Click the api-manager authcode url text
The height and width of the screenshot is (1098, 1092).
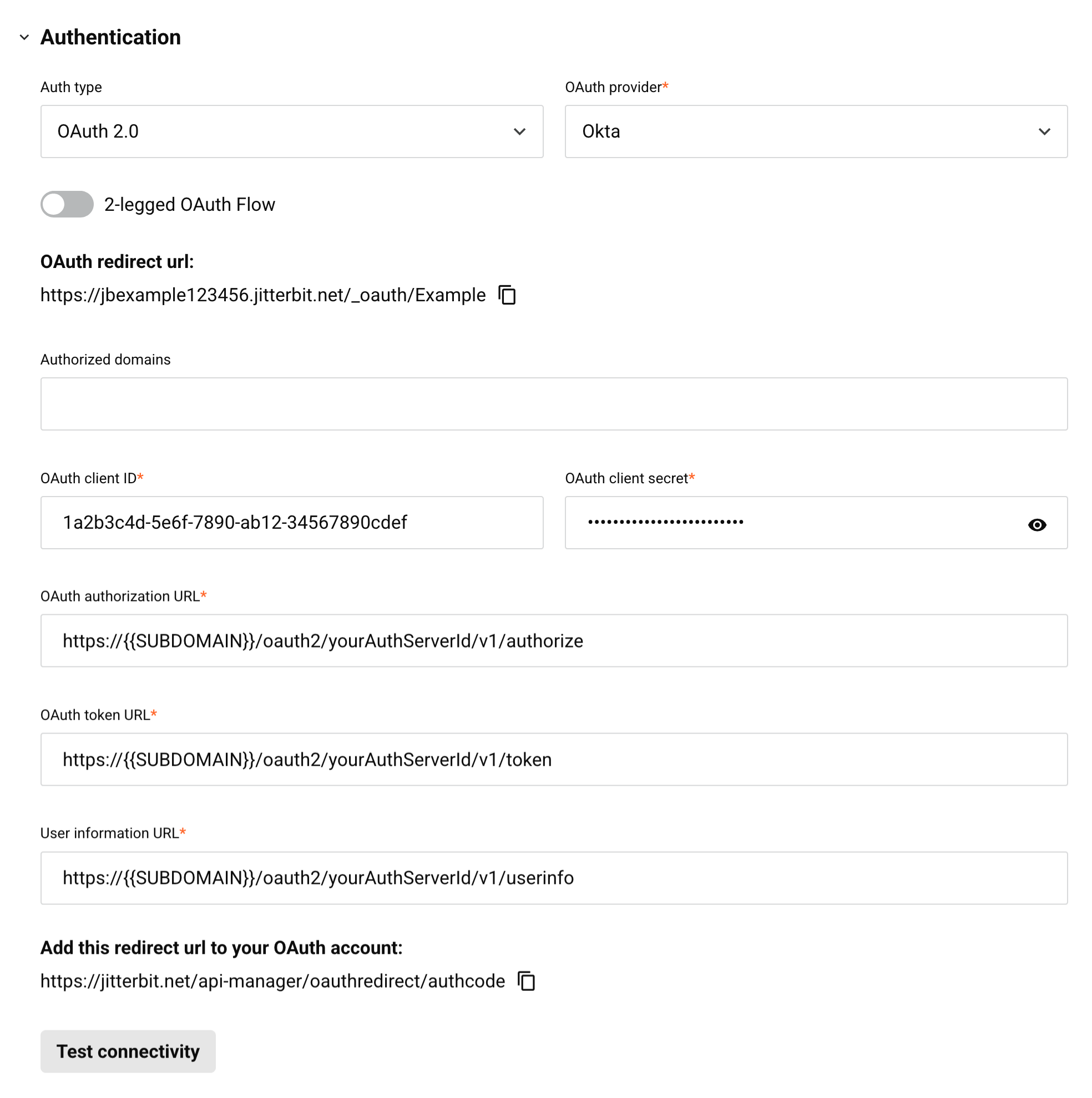tap(272, 981)
